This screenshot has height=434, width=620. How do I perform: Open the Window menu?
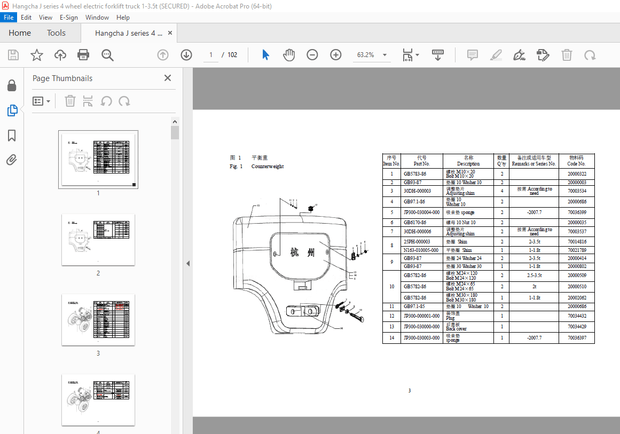[97, 17]
